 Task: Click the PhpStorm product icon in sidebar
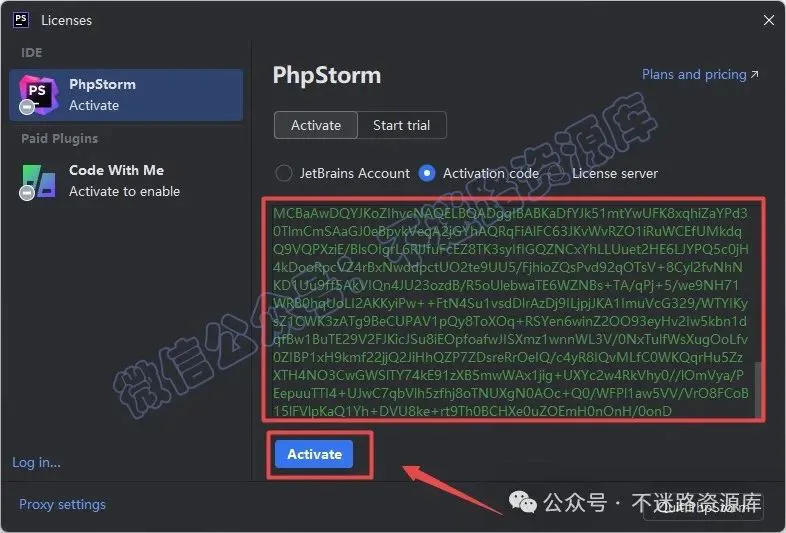click(x=38, y=94)
